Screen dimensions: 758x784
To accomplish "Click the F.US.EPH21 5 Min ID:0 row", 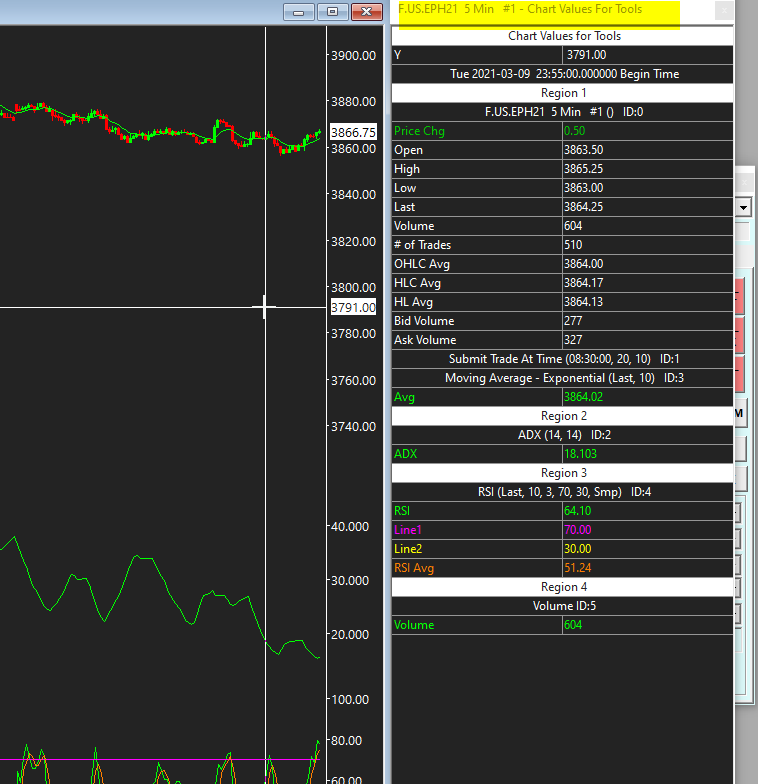I will (x=562, y=112).
